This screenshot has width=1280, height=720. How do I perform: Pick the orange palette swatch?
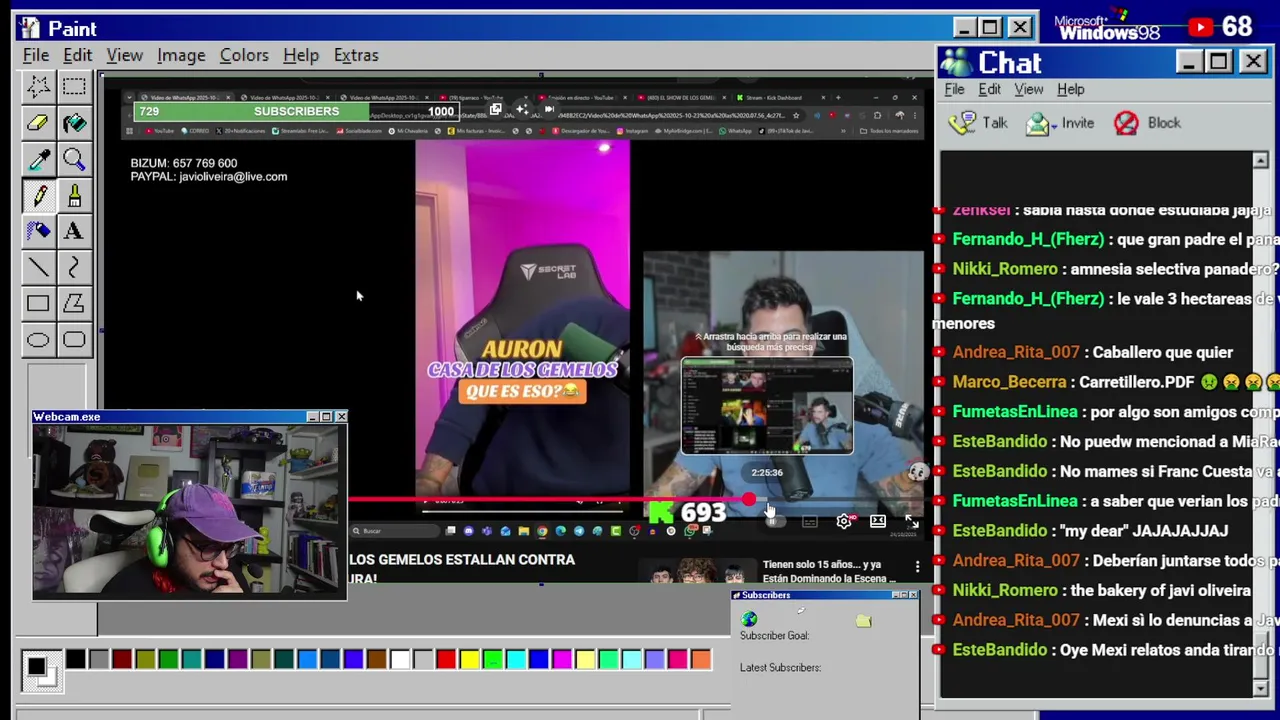coord(701,659)
